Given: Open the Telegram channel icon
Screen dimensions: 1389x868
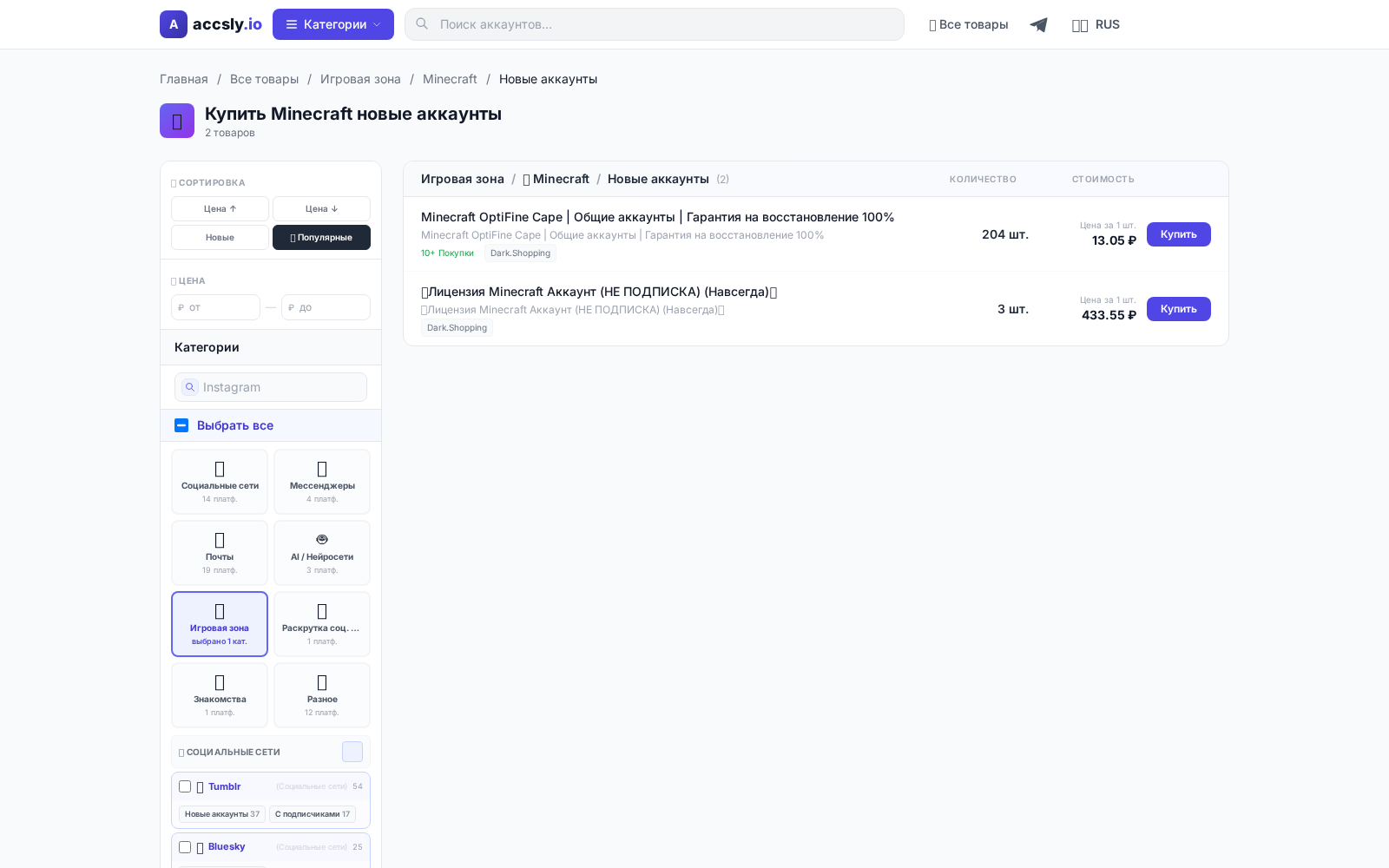Looking at the screenshot, I should click(1038, 24).
